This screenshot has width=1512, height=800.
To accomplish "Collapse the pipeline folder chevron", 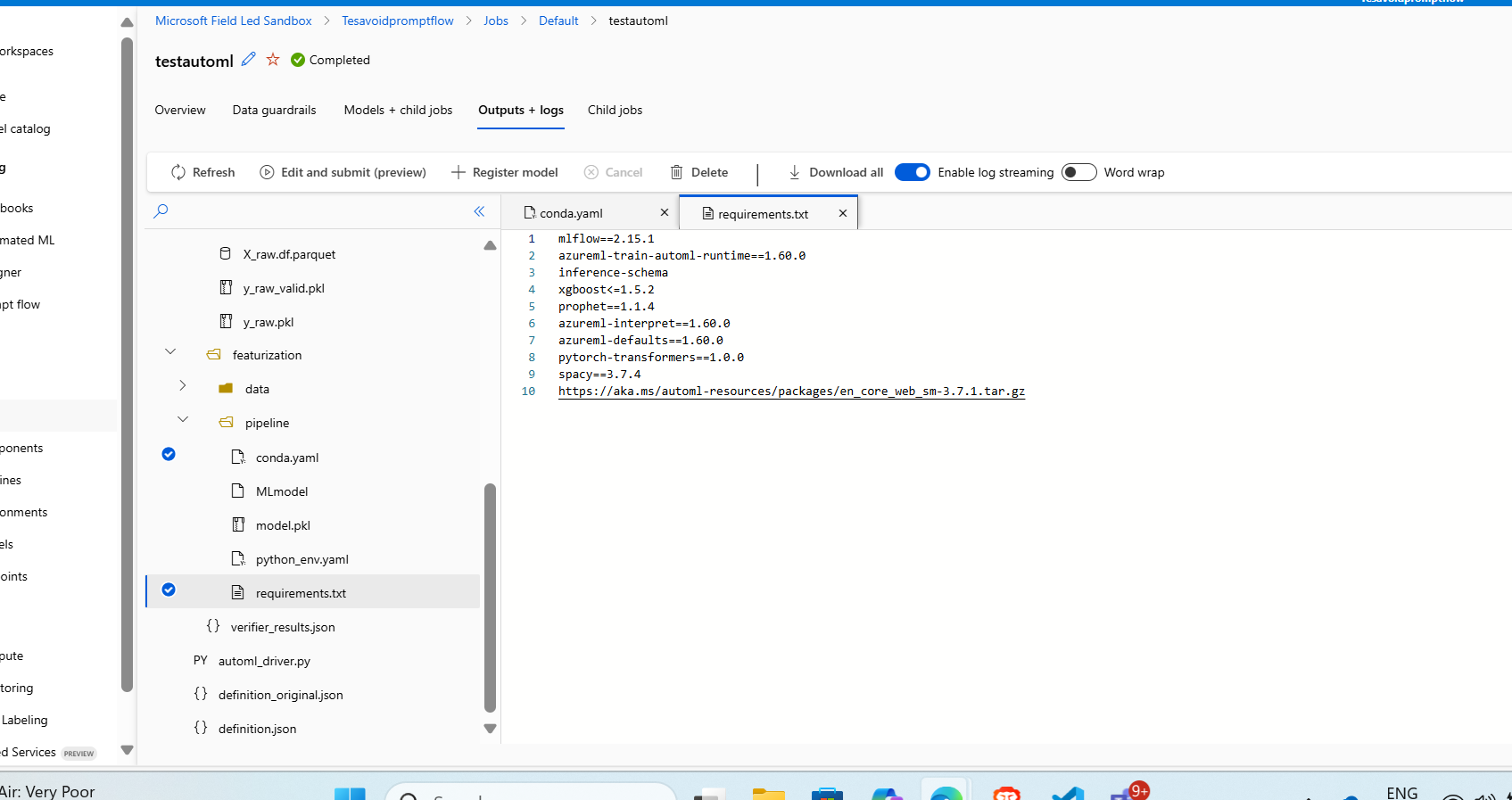I will 183,419.
